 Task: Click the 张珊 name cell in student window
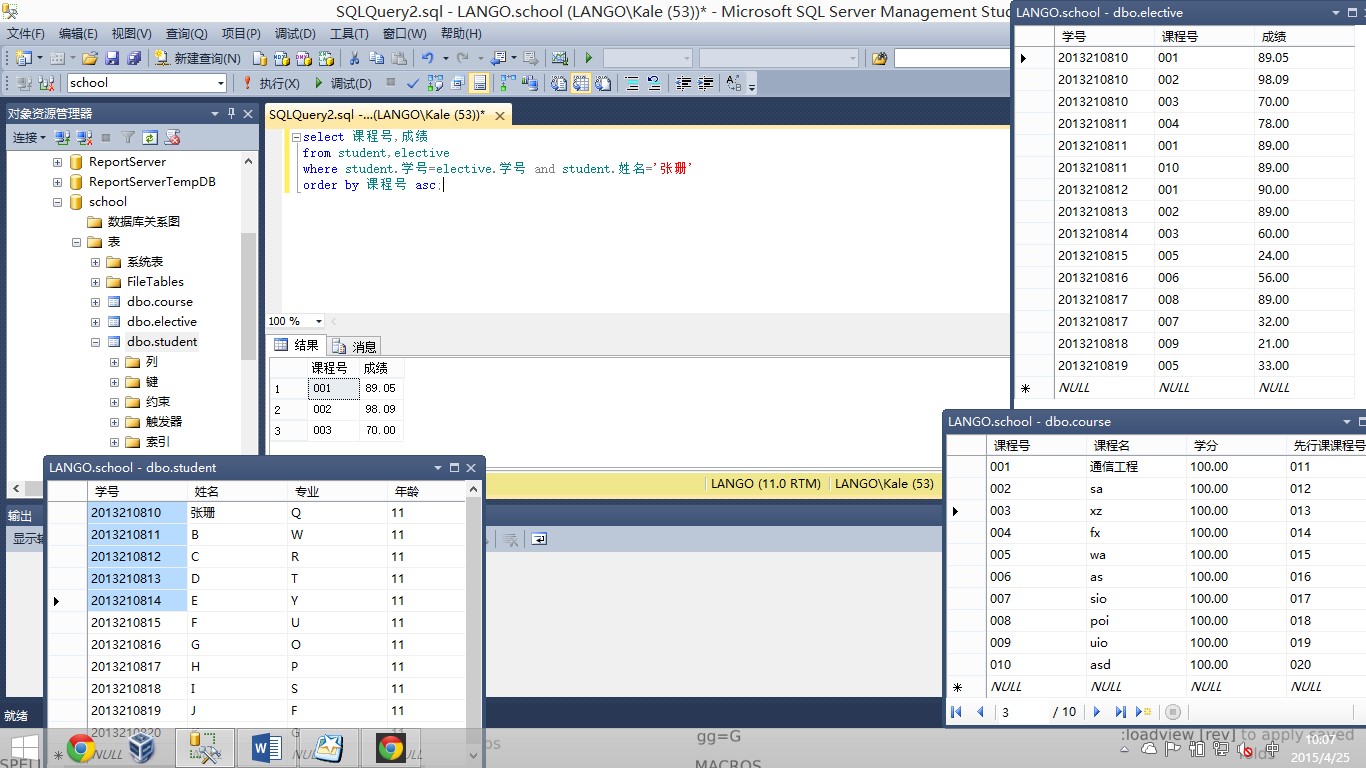(x=236, y=513)
